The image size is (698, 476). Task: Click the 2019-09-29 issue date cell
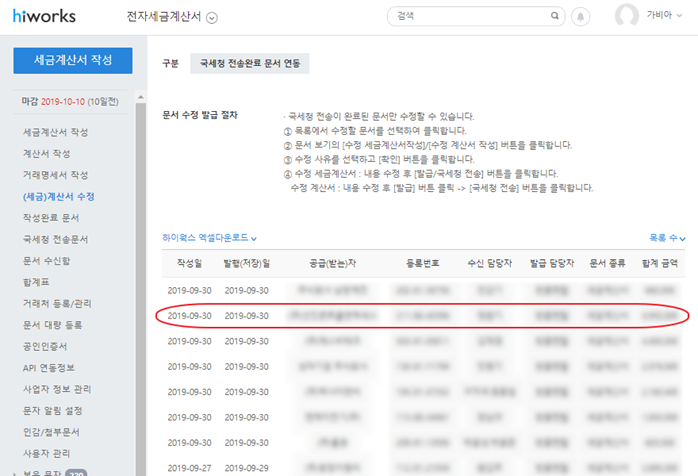pyautogui.click(x=247, y=468)
